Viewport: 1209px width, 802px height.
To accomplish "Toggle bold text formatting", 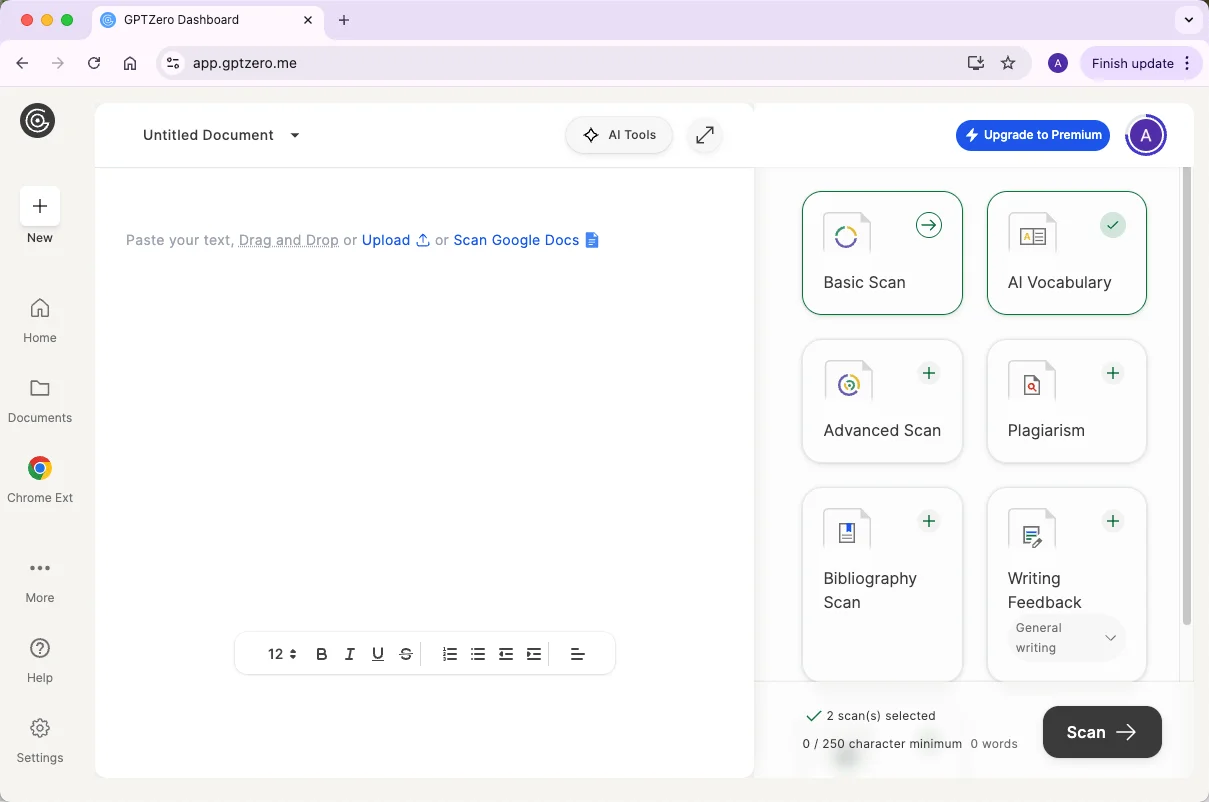I will (321, 653).
